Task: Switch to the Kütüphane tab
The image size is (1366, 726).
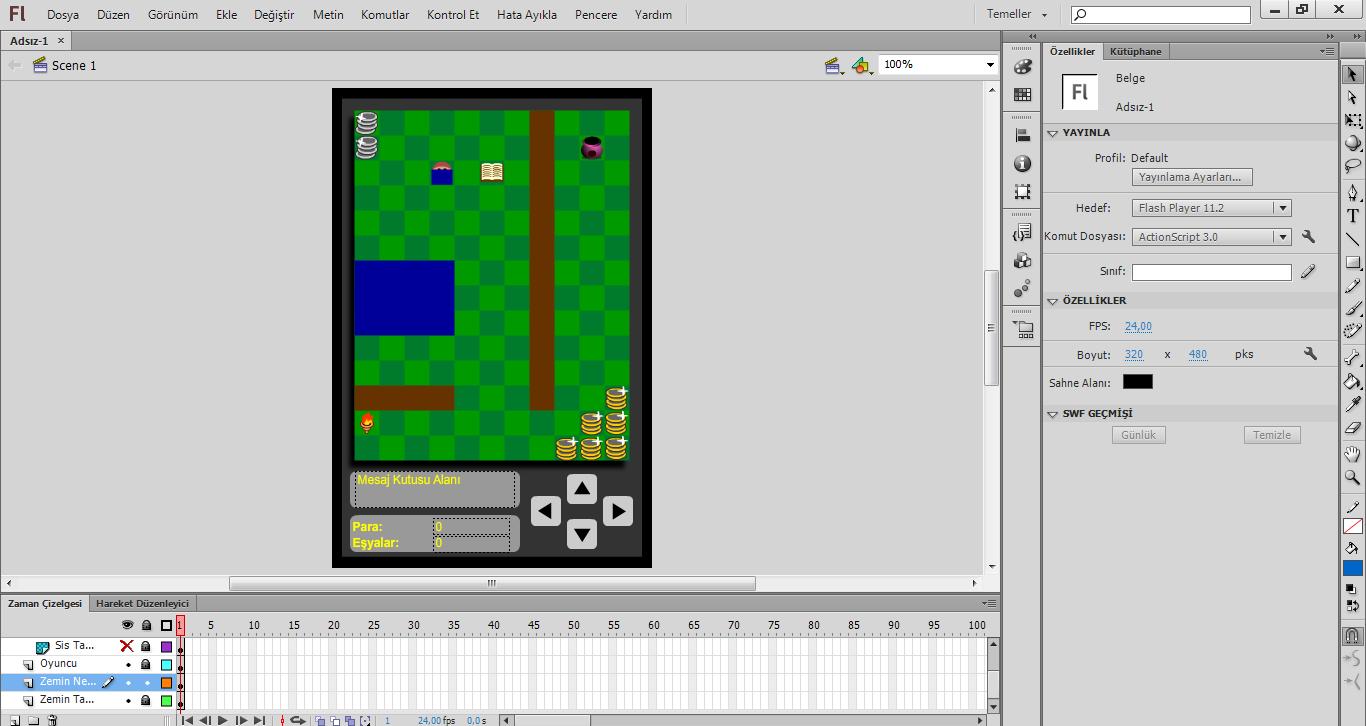Action: coord(1136,51)
